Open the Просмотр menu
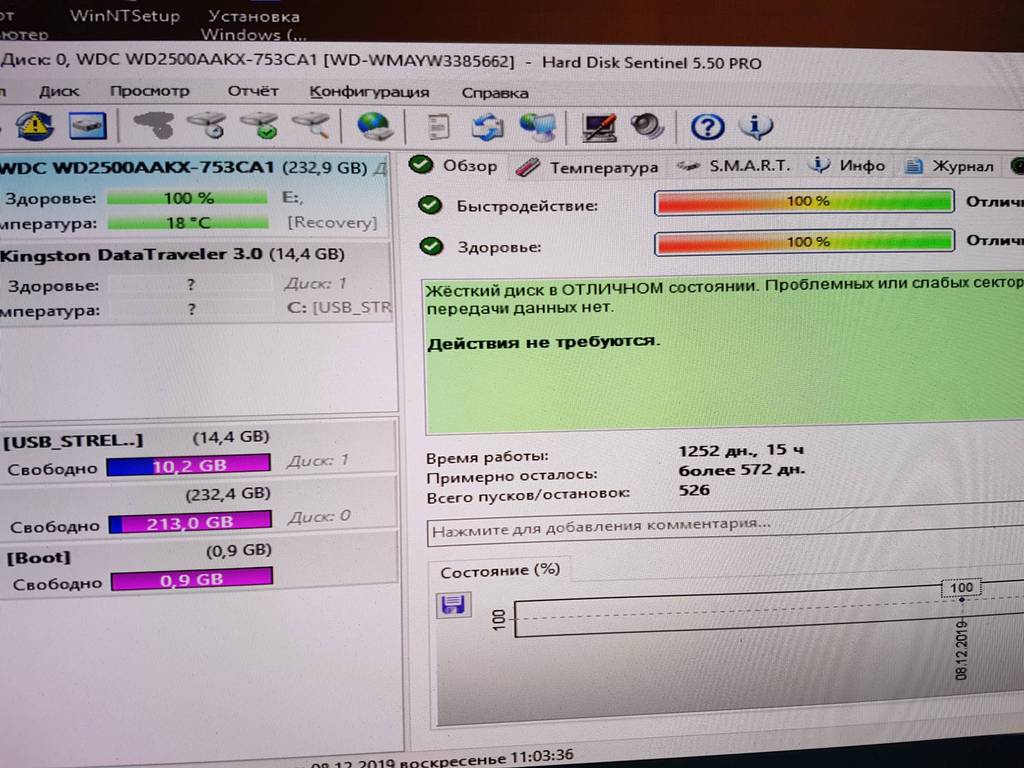The width and height of the screenshot is (1024, 768). 150,91
